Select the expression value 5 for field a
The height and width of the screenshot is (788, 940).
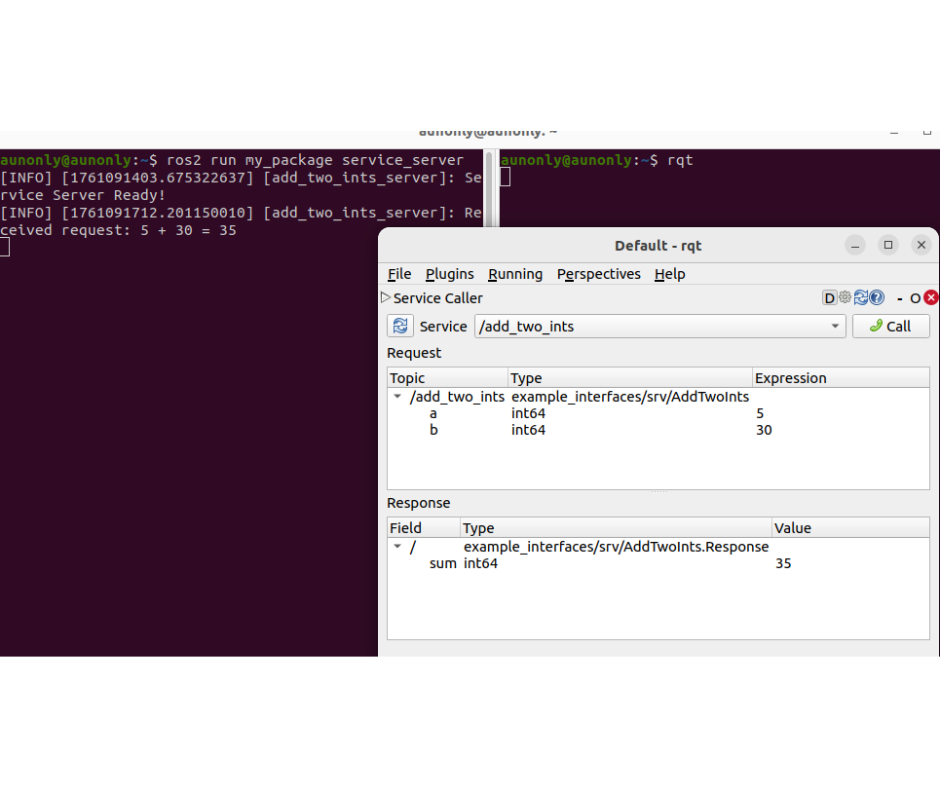coord(760,413)
